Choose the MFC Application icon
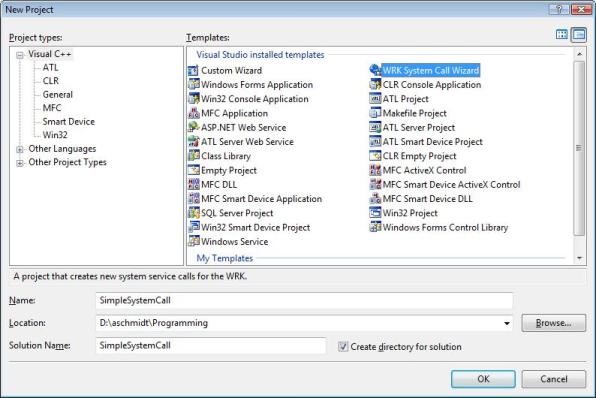Image resolution: width=596 pixels, height=398 pixels. click(193, 113)
